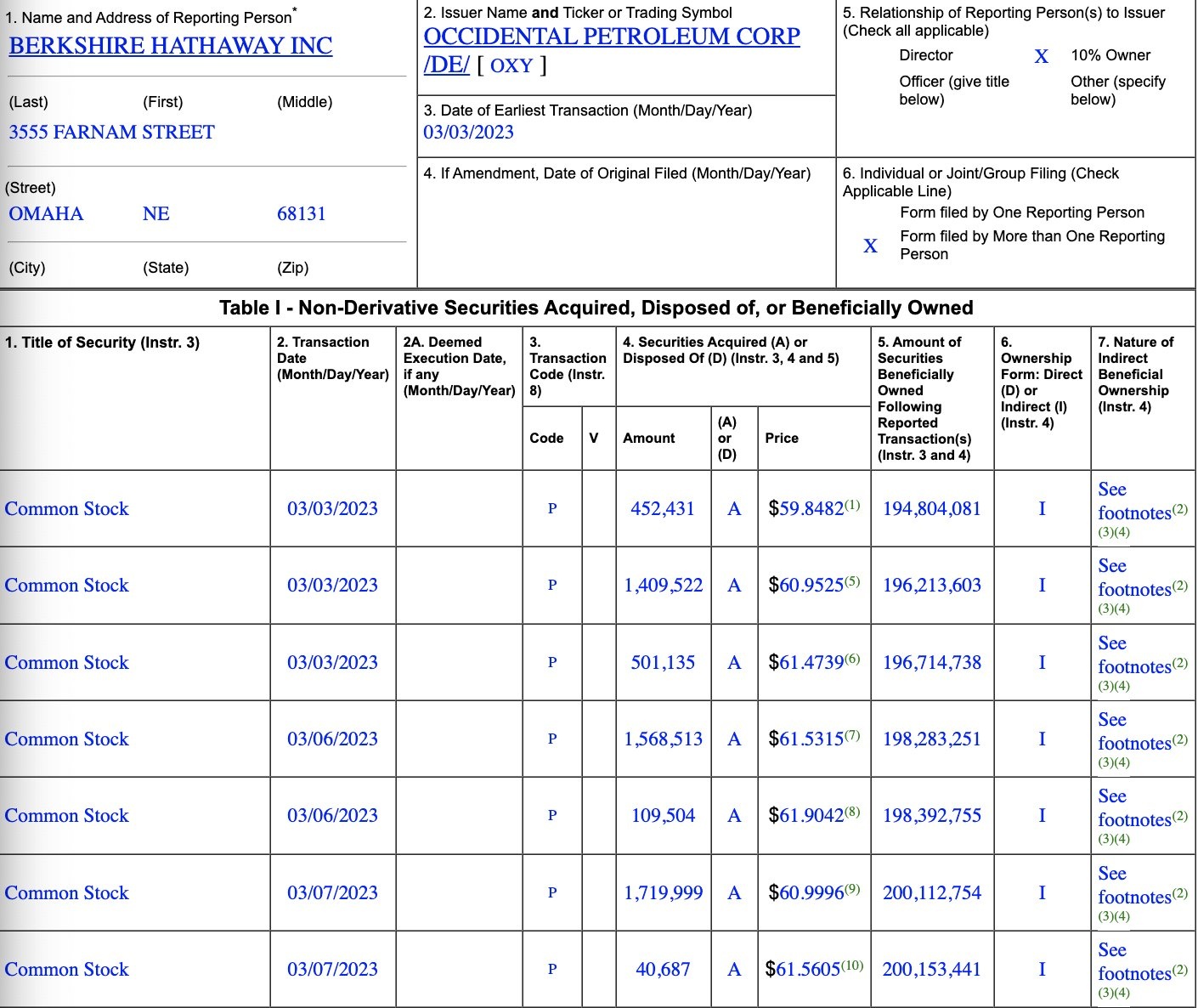Open footnote (8) beside price $61.9042
Screen dimensions: 1198x1008
(x=852, y=812)
